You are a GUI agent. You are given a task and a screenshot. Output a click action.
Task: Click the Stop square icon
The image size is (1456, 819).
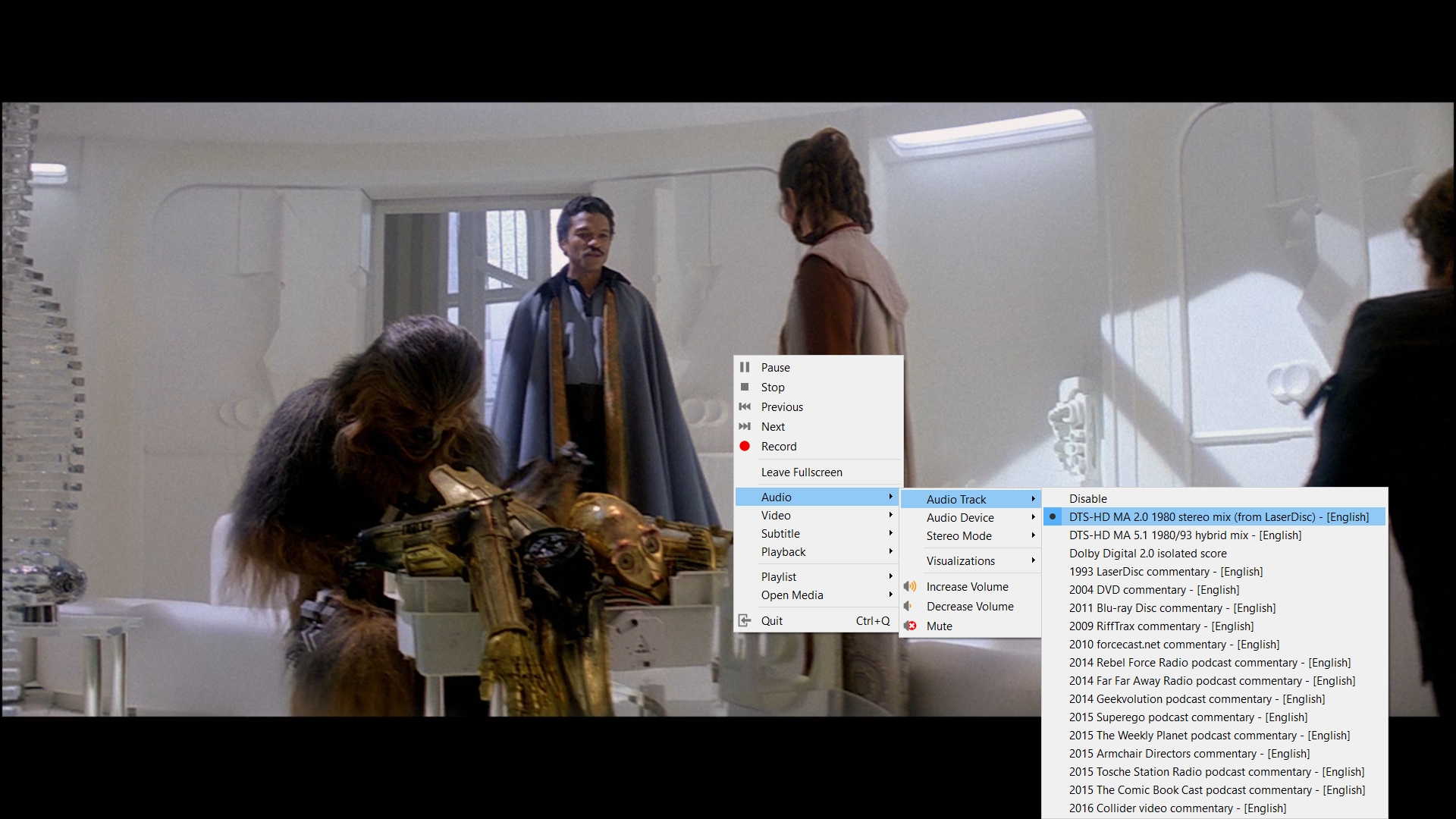(x=745, y=387)
